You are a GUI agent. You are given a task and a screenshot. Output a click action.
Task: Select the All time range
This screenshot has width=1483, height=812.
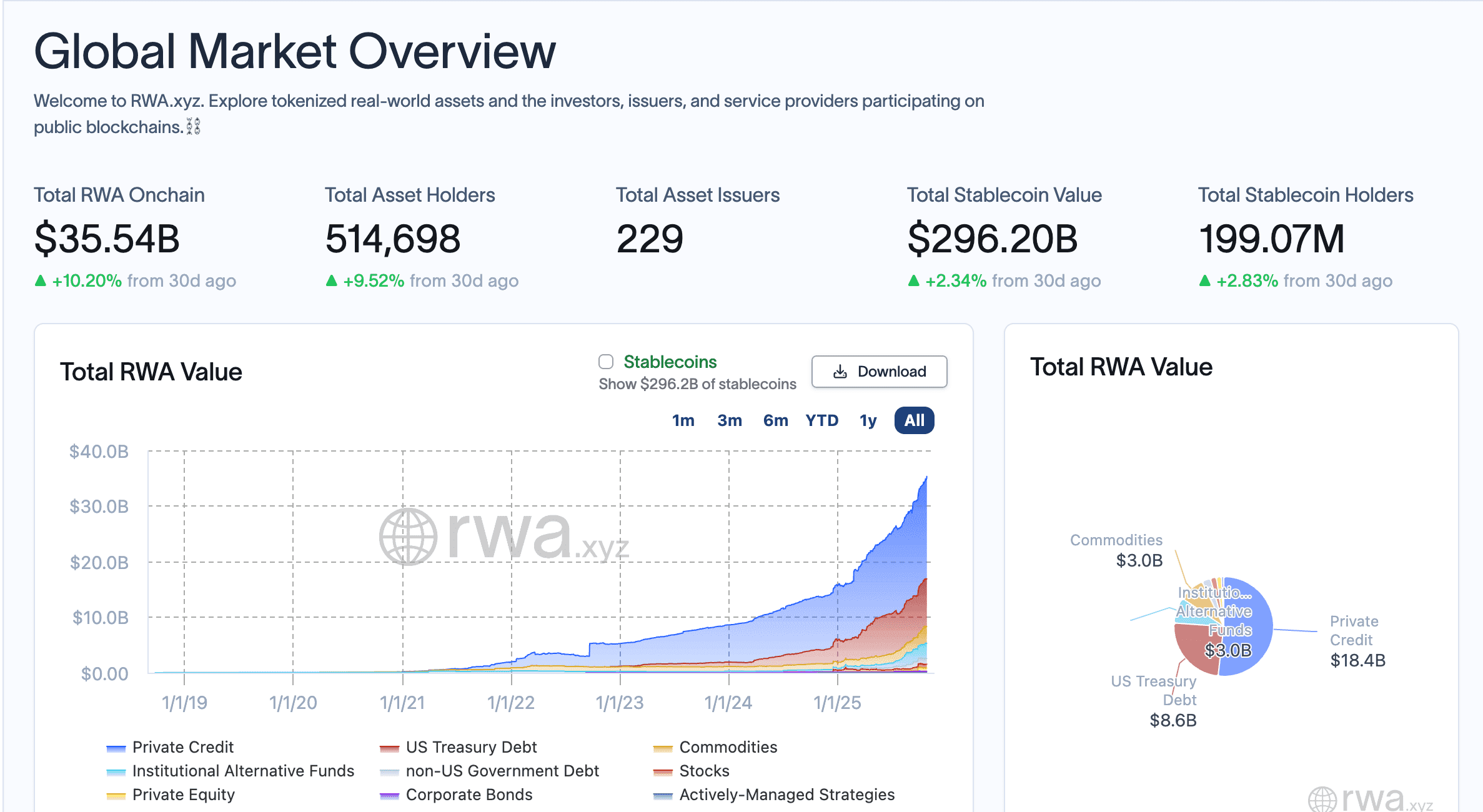tap(914, 420)
